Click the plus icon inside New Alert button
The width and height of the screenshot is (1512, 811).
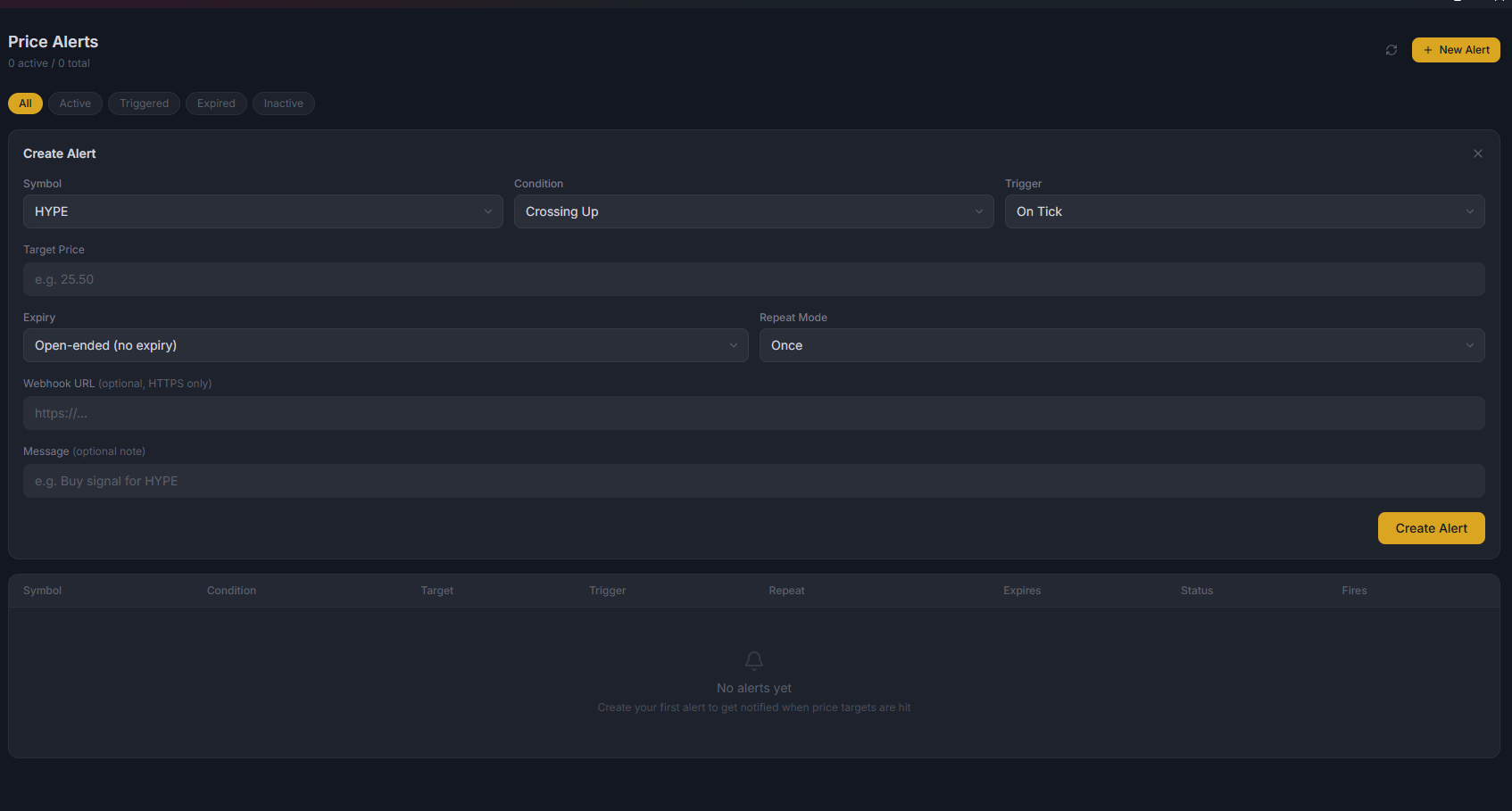(x=1429, y=50)
